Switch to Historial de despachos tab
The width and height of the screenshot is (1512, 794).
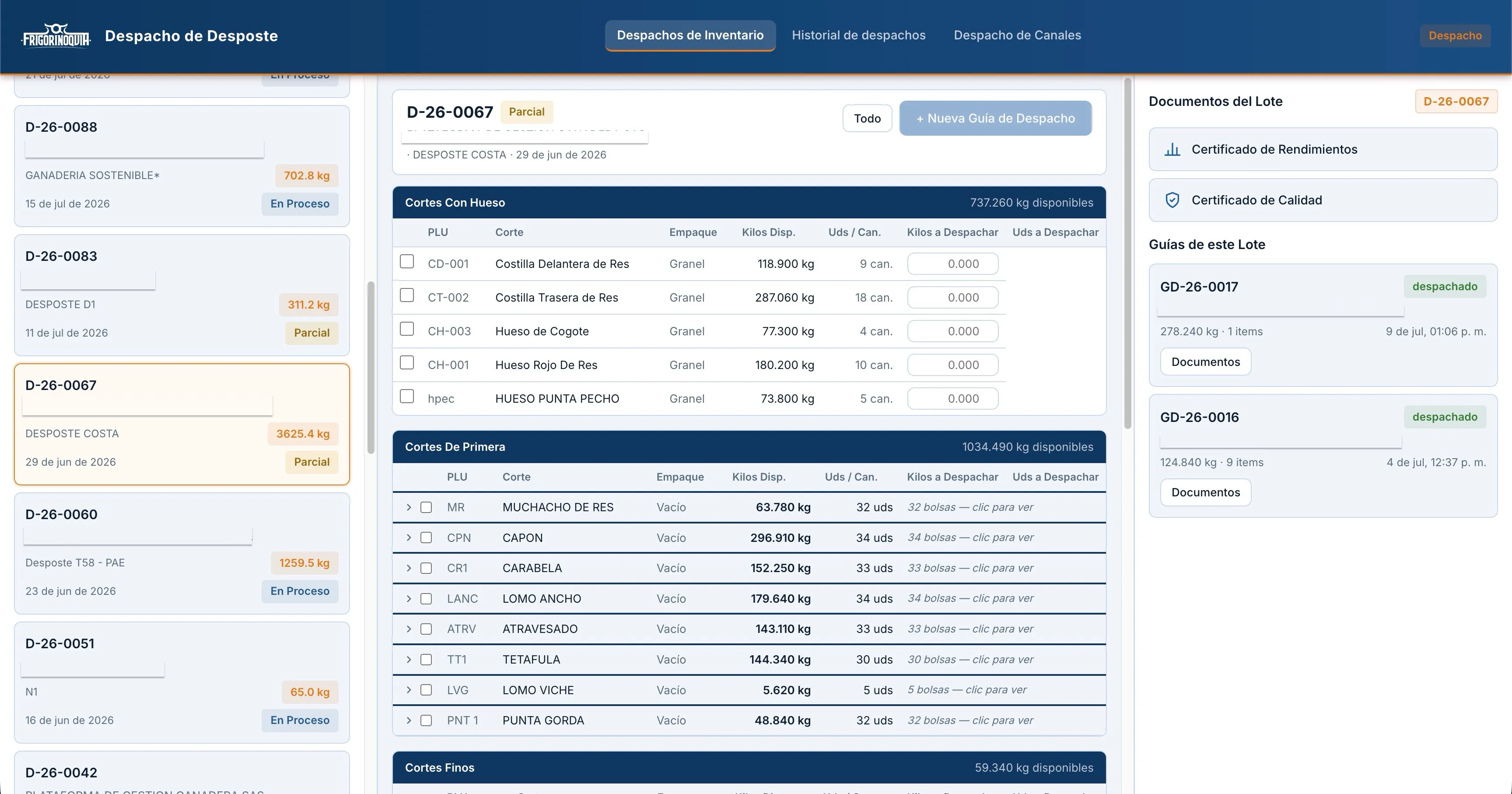[x=859, y=35]
